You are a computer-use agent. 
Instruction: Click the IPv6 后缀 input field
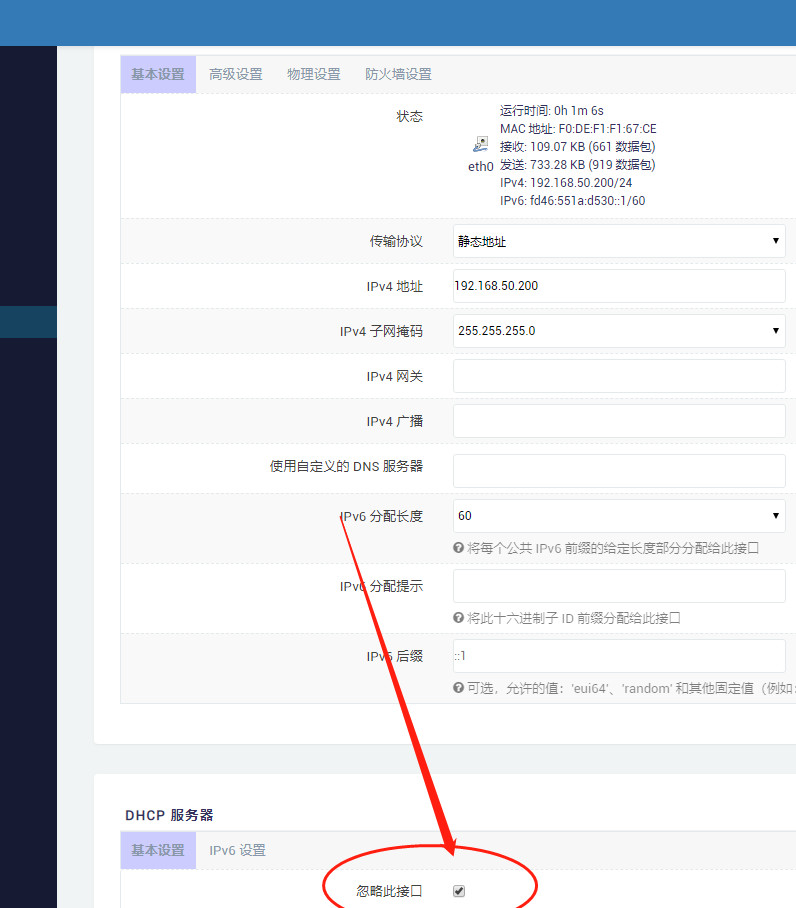click(x=619, y=656)
